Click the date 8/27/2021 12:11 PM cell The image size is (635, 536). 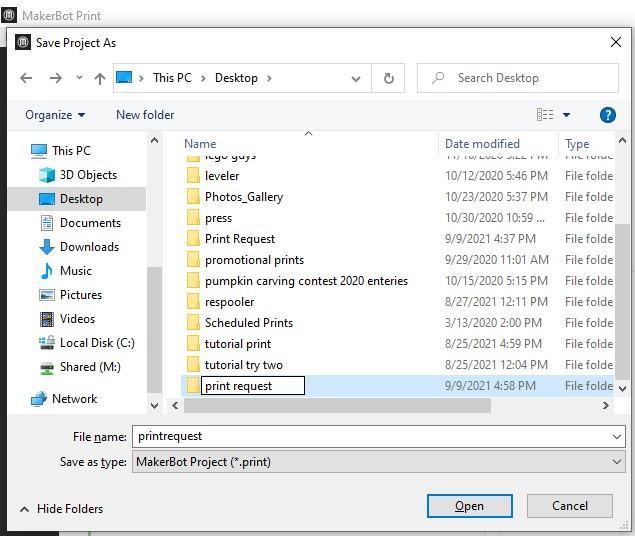496,302
